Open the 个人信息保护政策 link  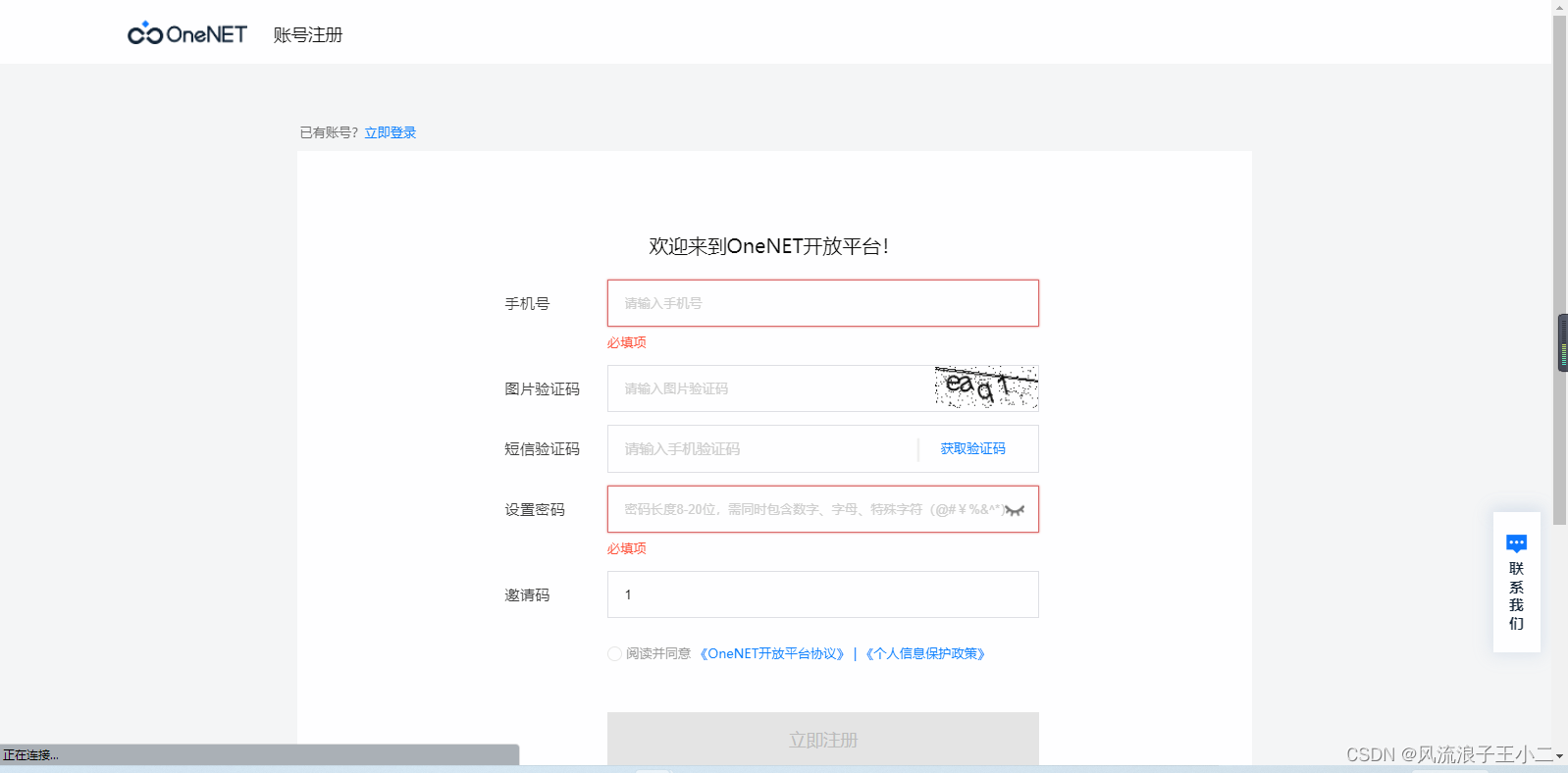coord(925,654)
